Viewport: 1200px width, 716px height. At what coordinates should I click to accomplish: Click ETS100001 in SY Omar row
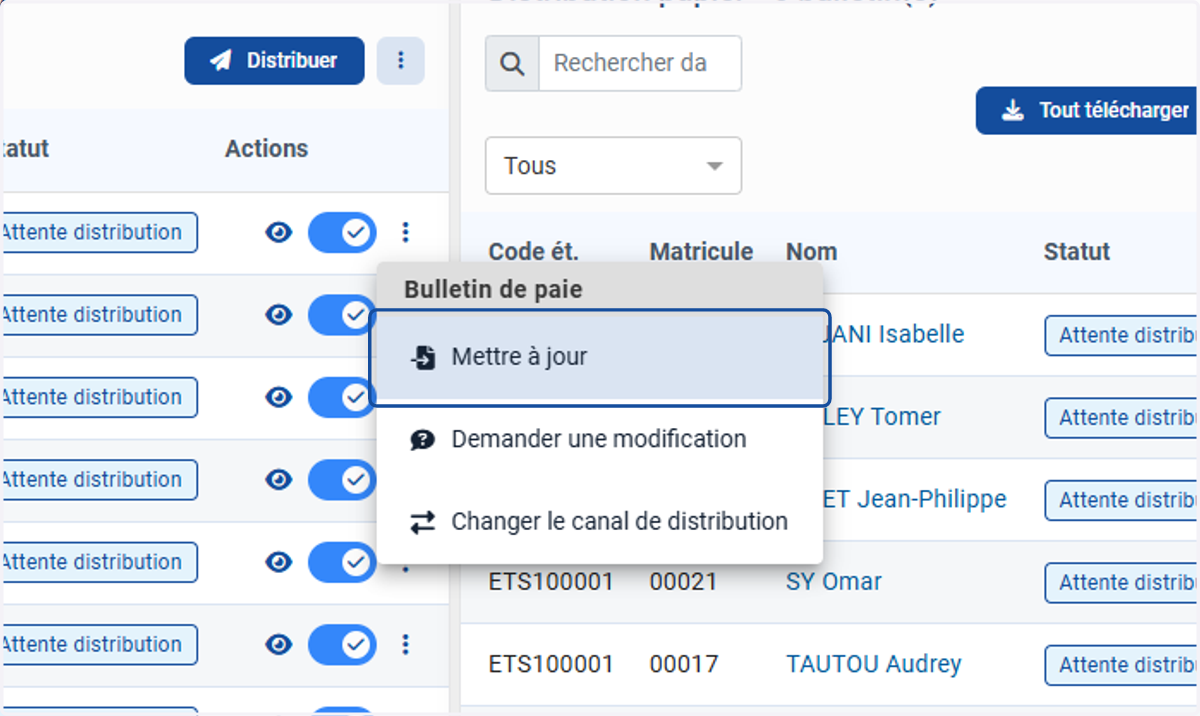(551, 581)
